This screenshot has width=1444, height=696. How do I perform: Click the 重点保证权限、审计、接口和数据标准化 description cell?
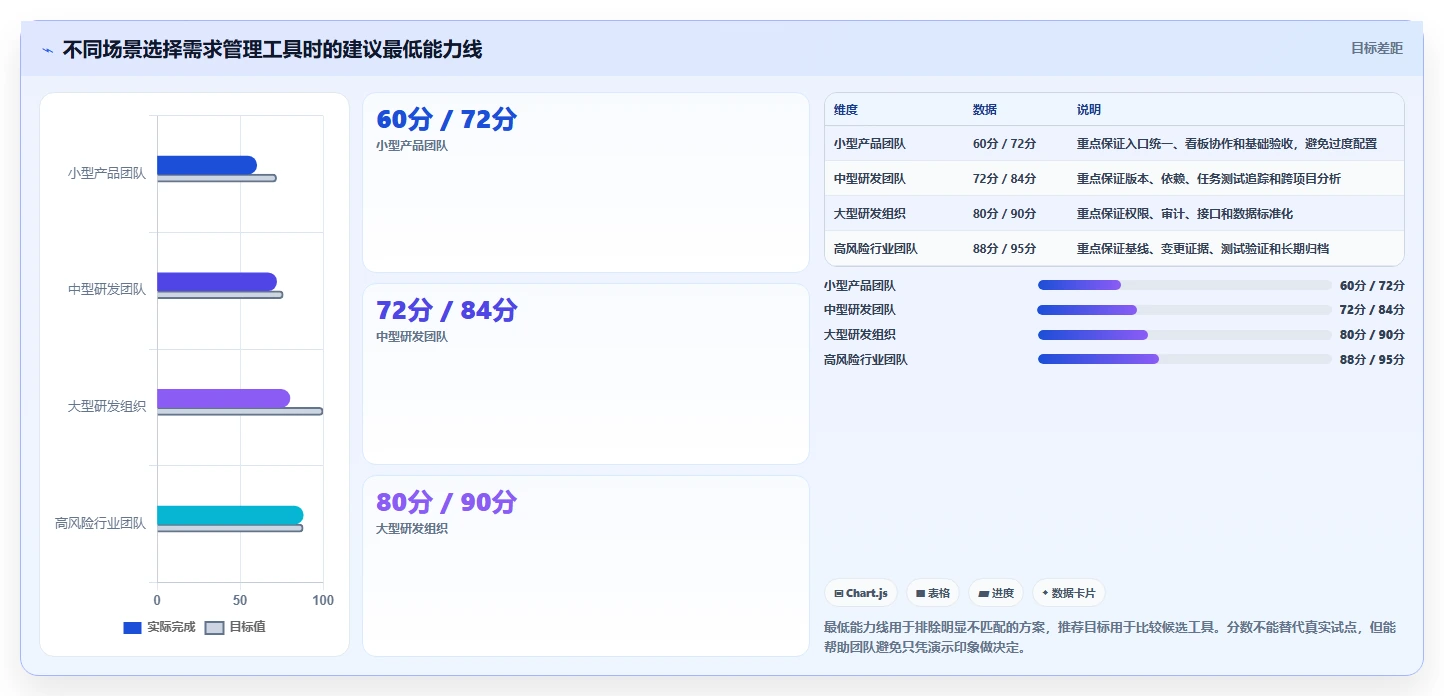[x=1186, y=214]
